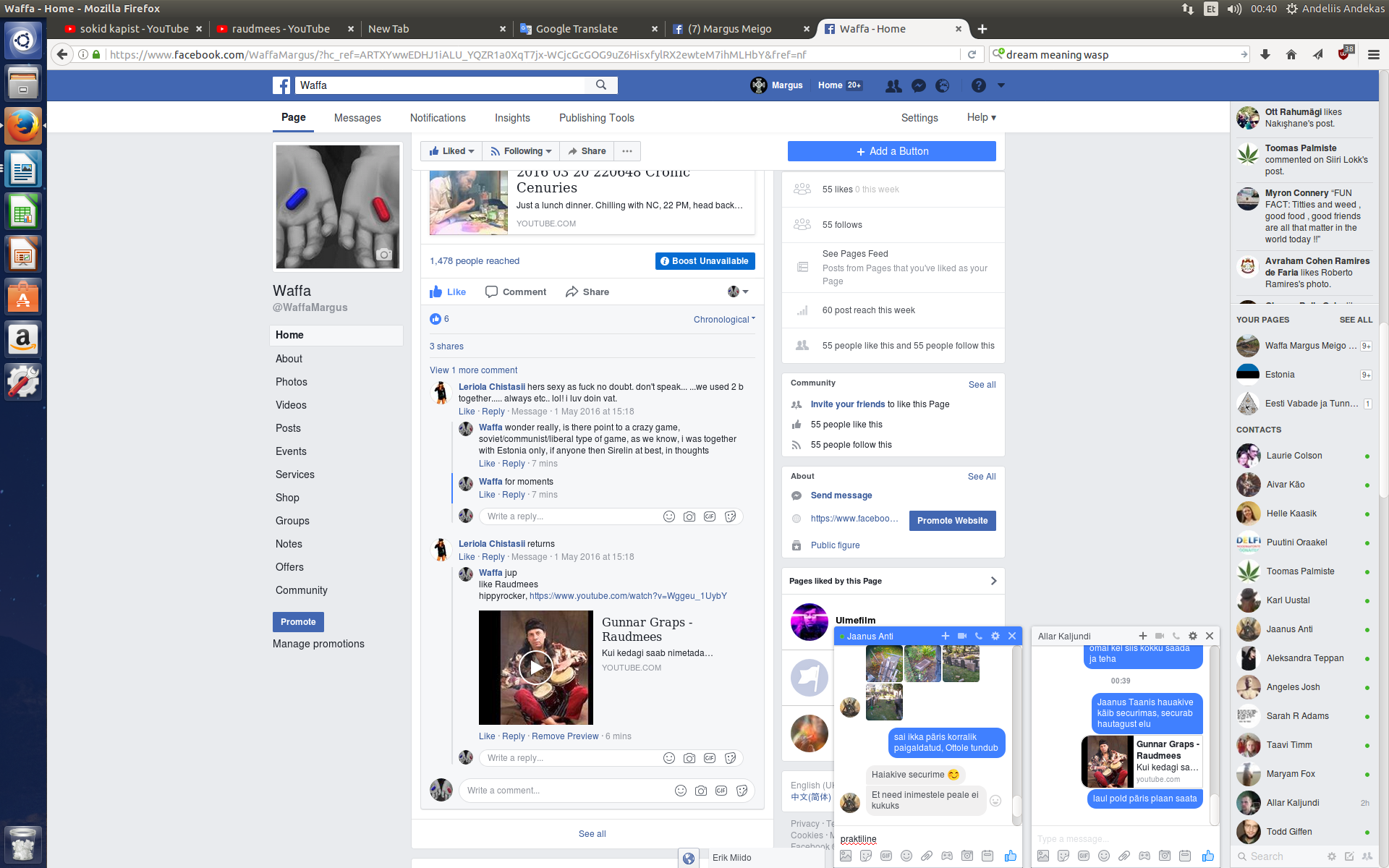Send thumbs up in Allar Kaljundi chat

pos(1208,856)
